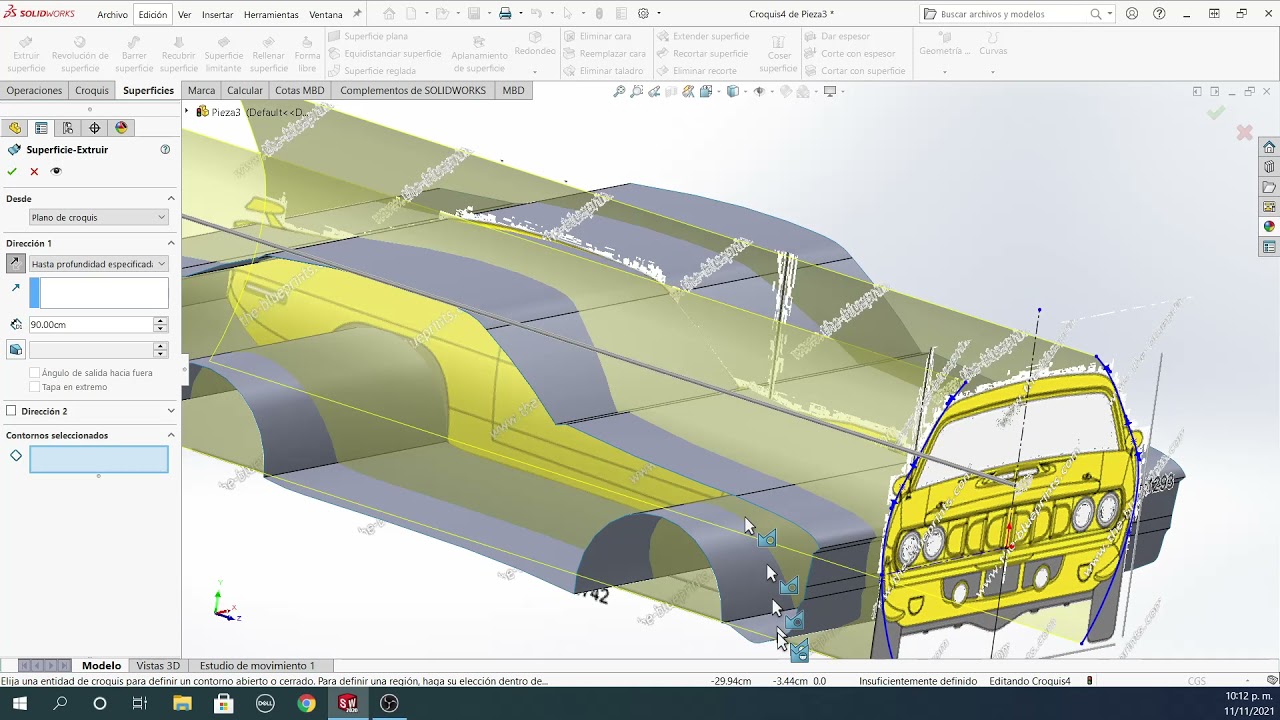Open SOLIDWORKS Resources home task pane icon

(1269, 147)
